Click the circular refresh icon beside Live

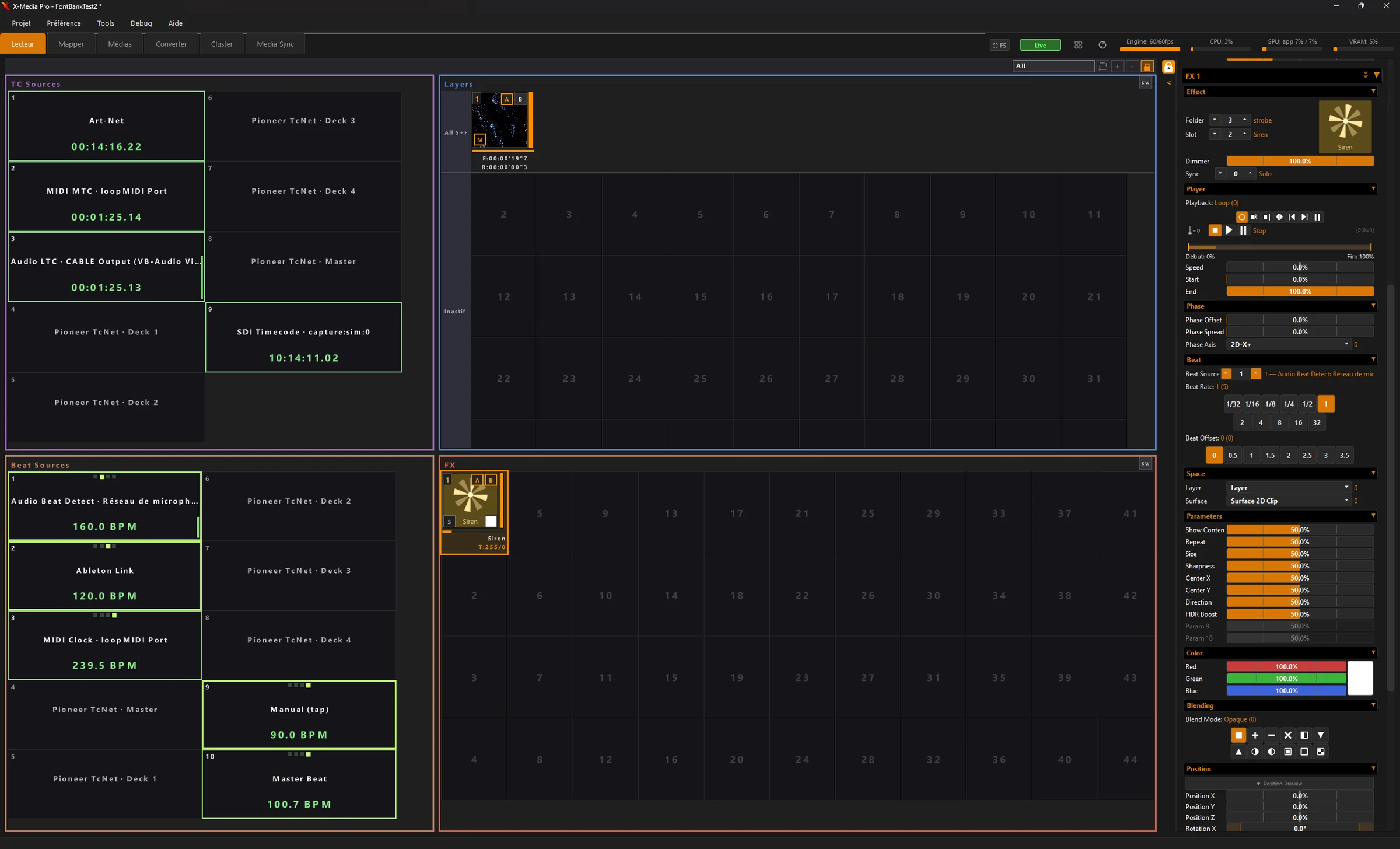coord(1102,45)
